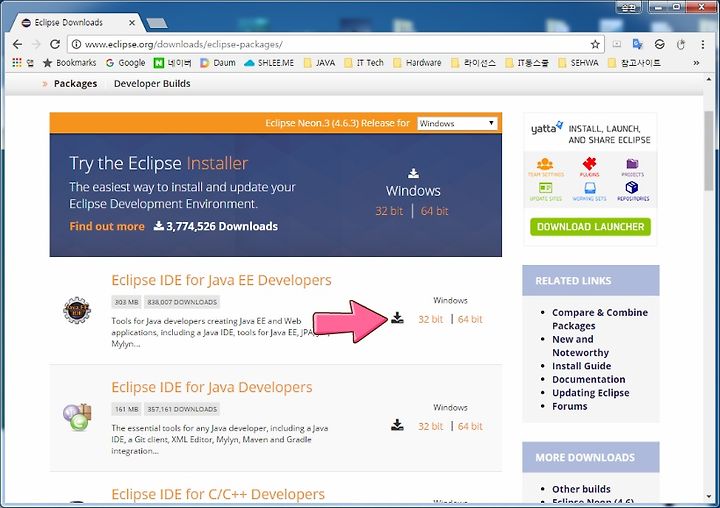
Task: Open Compare & Combine Packages link
Action: 600,319
